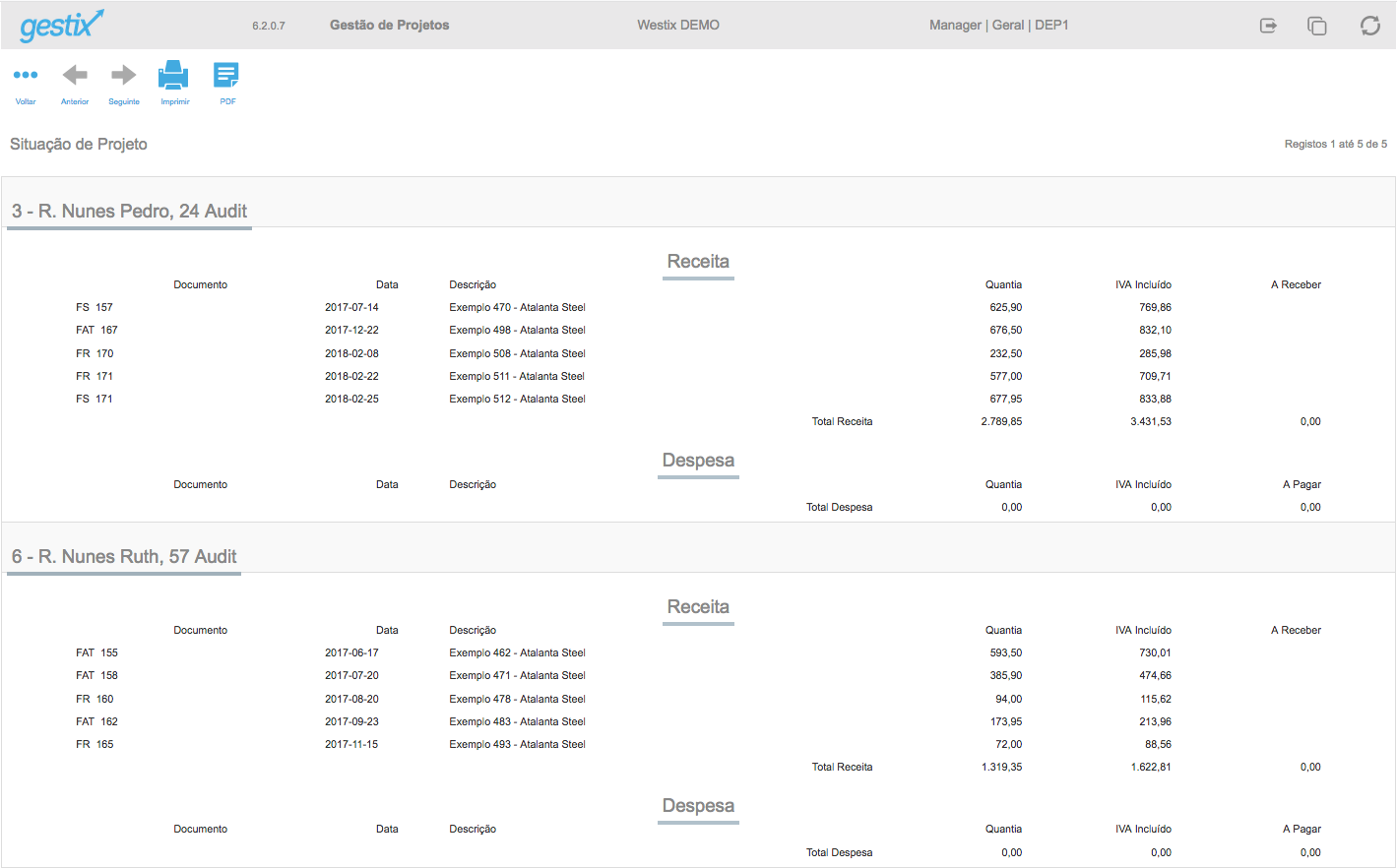Select project heading 6 - R. Nunes Ruth, 57 Audit

(124, 556)
